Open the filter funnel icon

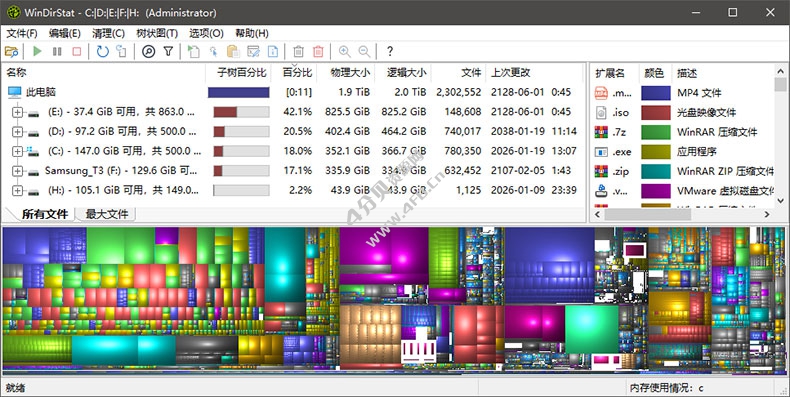pyautogui.click(x=168, y=51)
